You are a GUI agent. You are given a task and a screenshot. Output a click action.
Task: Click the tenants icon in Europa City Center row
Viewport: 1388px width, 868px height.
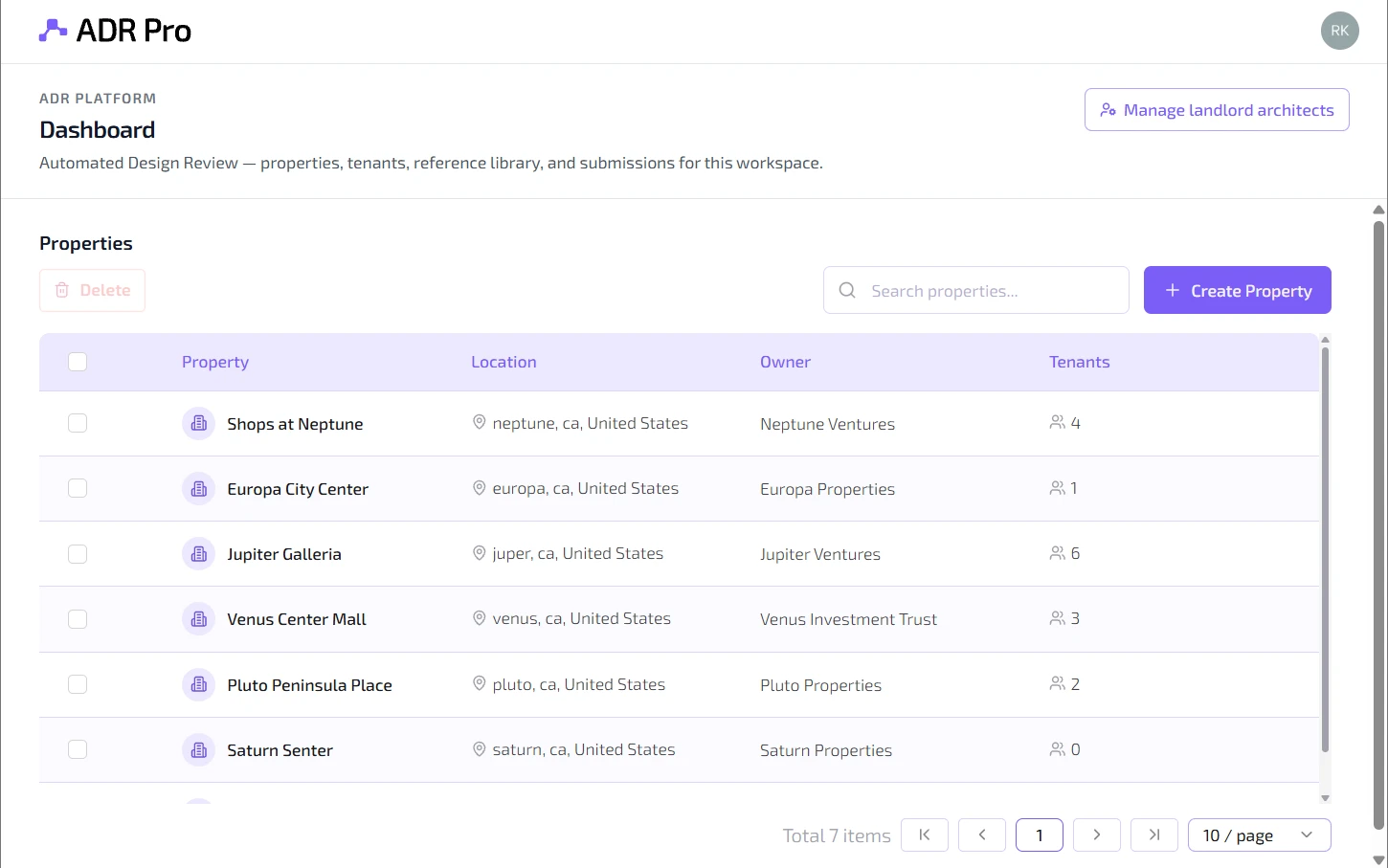click(x=1058, y=488)
